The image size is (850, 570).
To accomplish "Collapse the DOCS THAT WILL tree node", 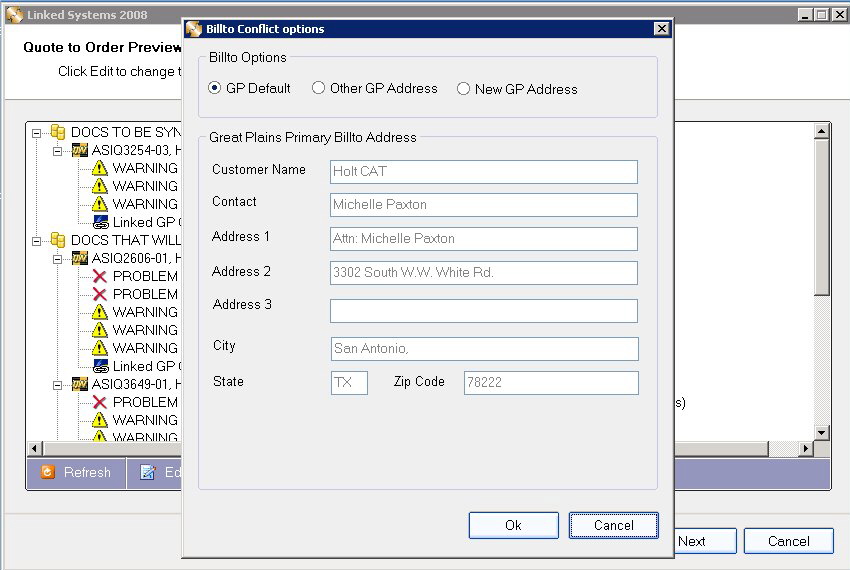I will (36, 241).
